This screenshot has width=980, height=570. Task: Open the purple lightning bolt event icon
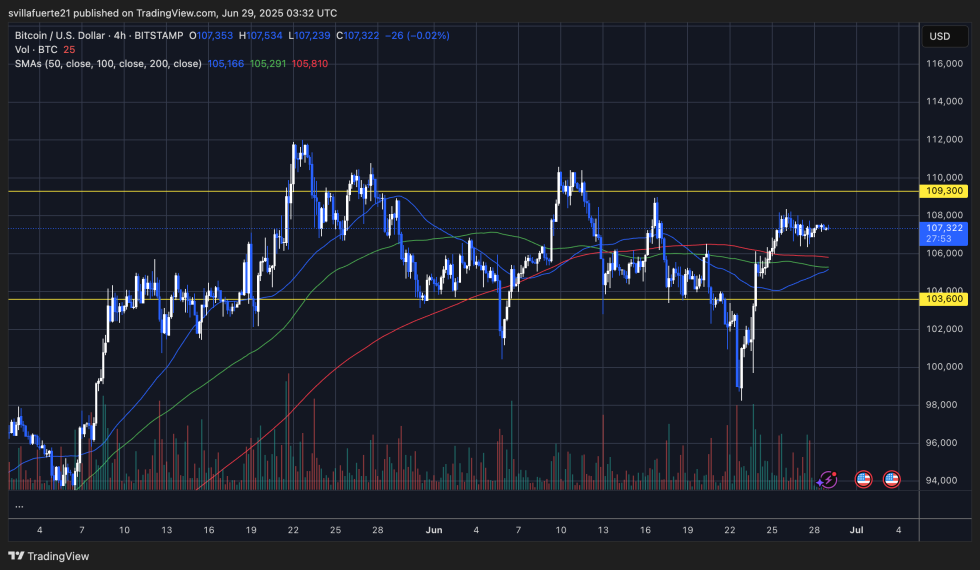[828, 480]
